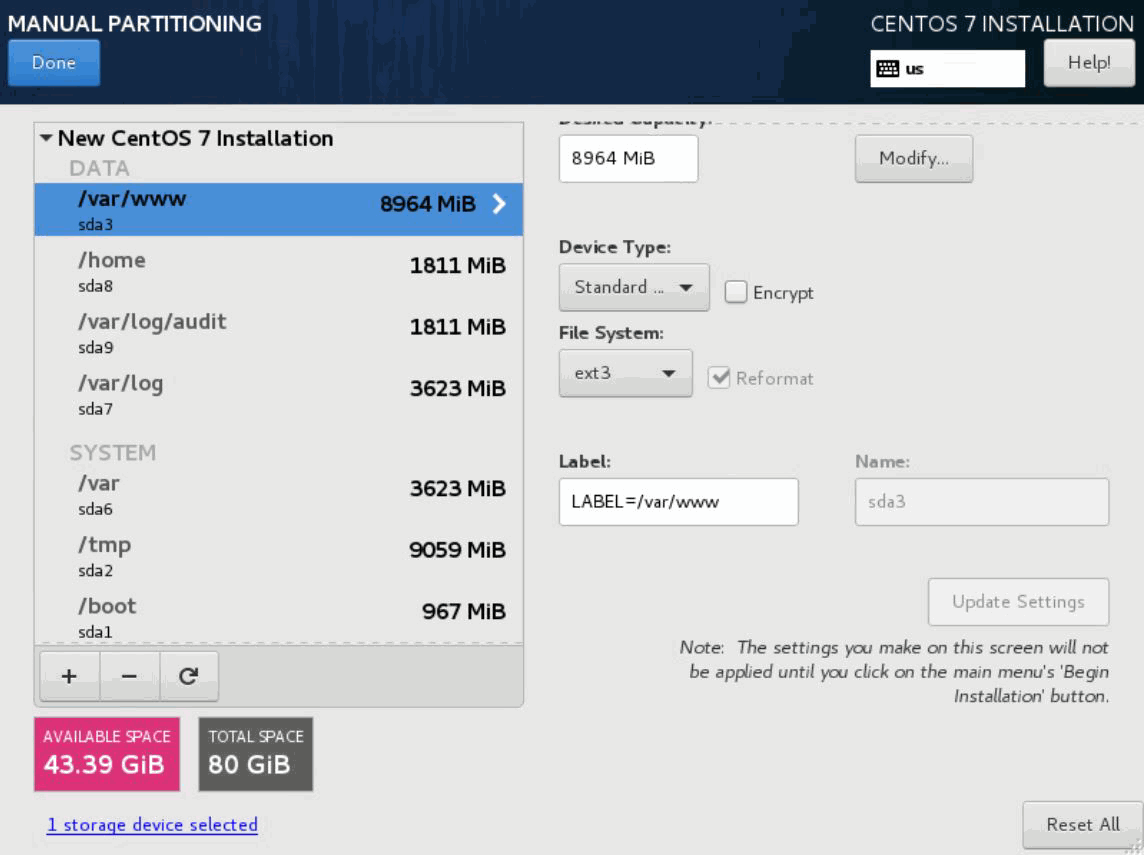Select the /boot sda1 partition
This screenshot has width=1144, height=855.
(x=279, y=617)
